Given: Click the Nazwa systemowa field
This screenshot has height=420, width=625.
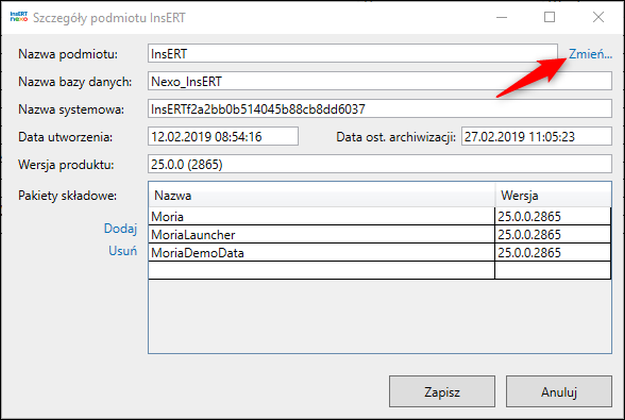Looking at the screenshot, I should (378, 109).
